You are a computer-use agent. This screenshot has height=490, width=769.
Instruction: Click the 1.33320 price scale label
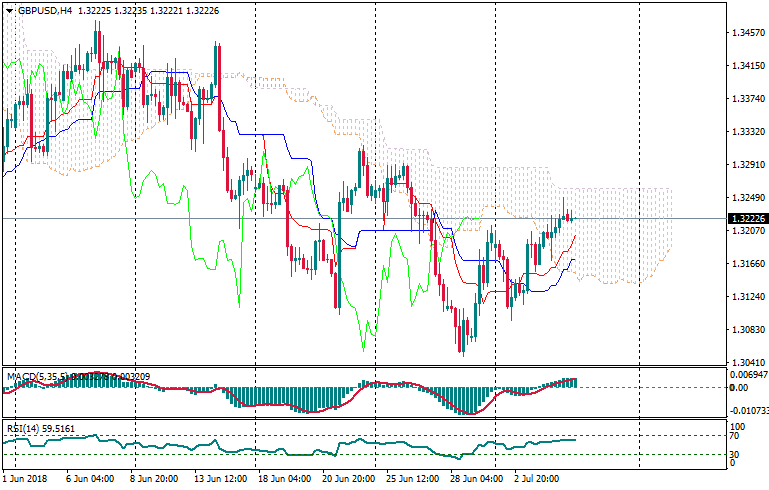point(748,132)
